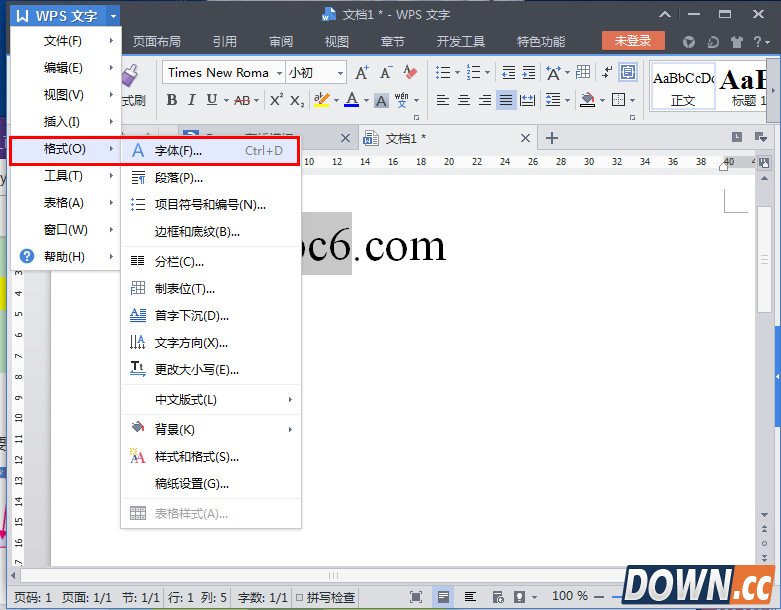Apply borders to paragraph

tap(619, 100)
